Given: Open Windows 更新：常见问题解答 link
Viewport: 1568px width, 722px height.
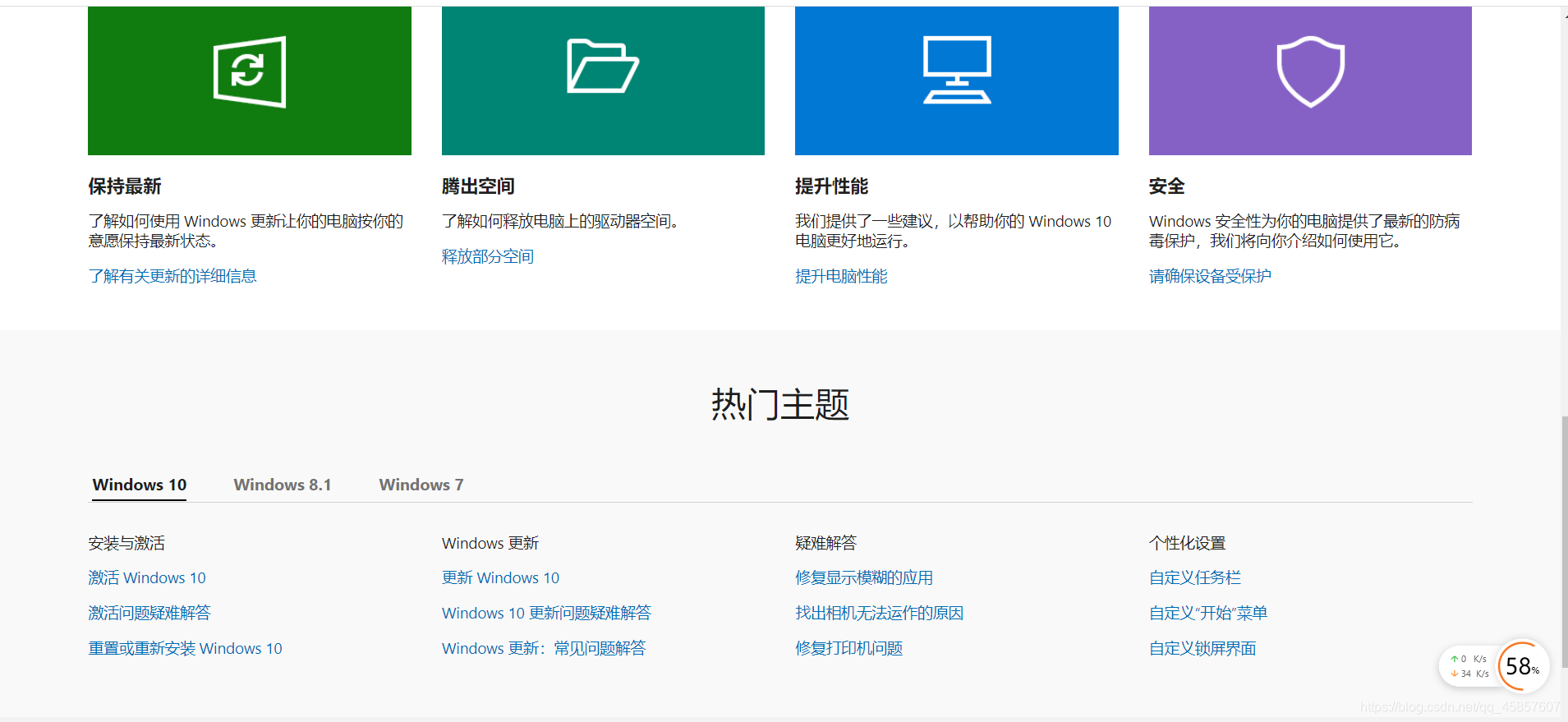Looking at the screenshot, I should [x=544, y=648].
